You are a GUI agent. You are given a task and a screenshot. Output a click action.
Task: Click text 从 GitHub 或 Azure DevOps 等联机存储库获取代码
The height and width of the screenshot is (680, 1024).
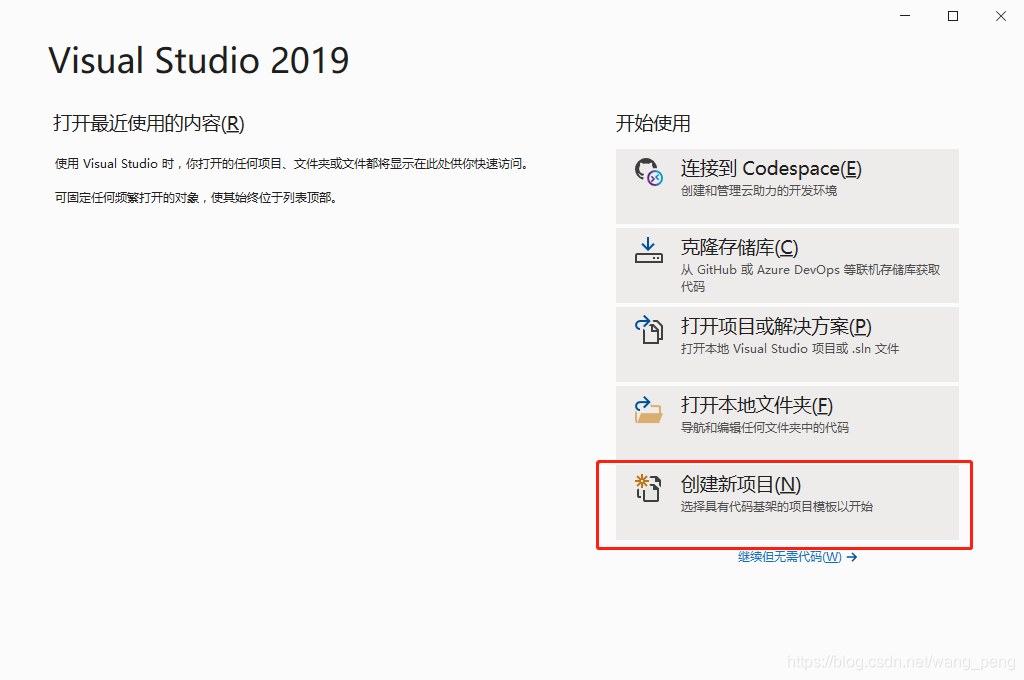[x=810, y=278]
